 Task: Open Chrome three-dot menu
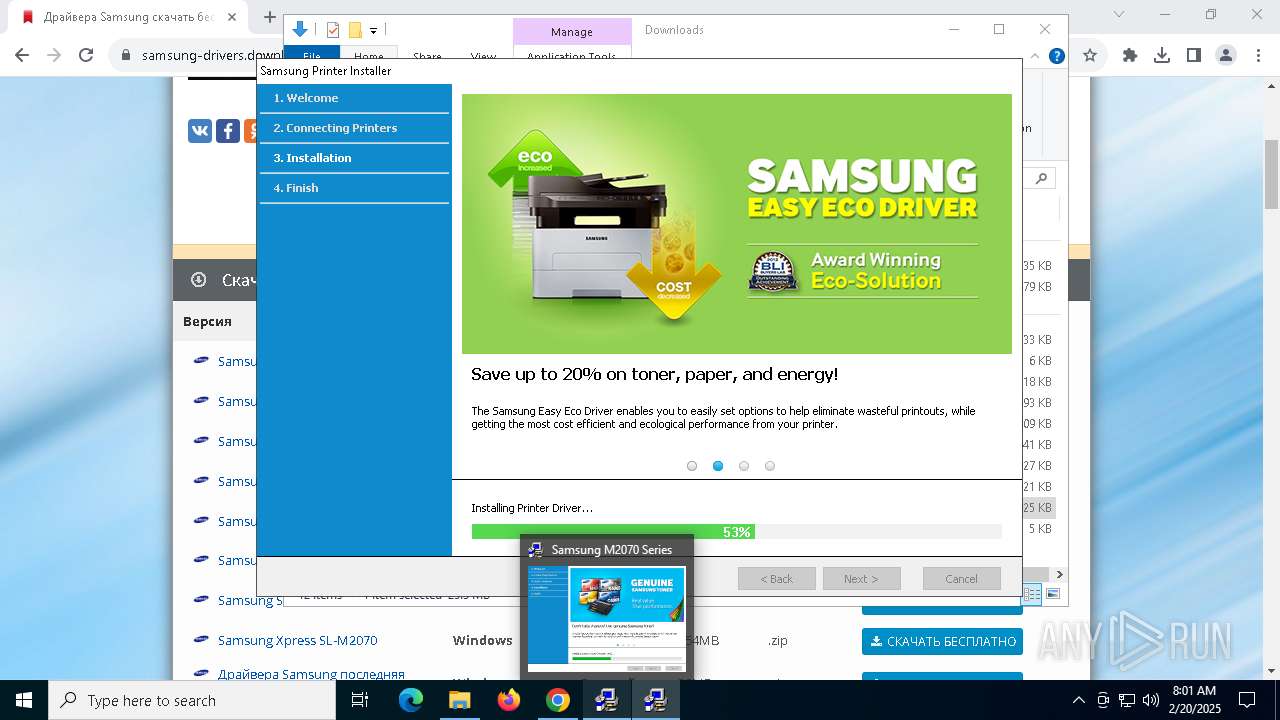(1257, 56)
